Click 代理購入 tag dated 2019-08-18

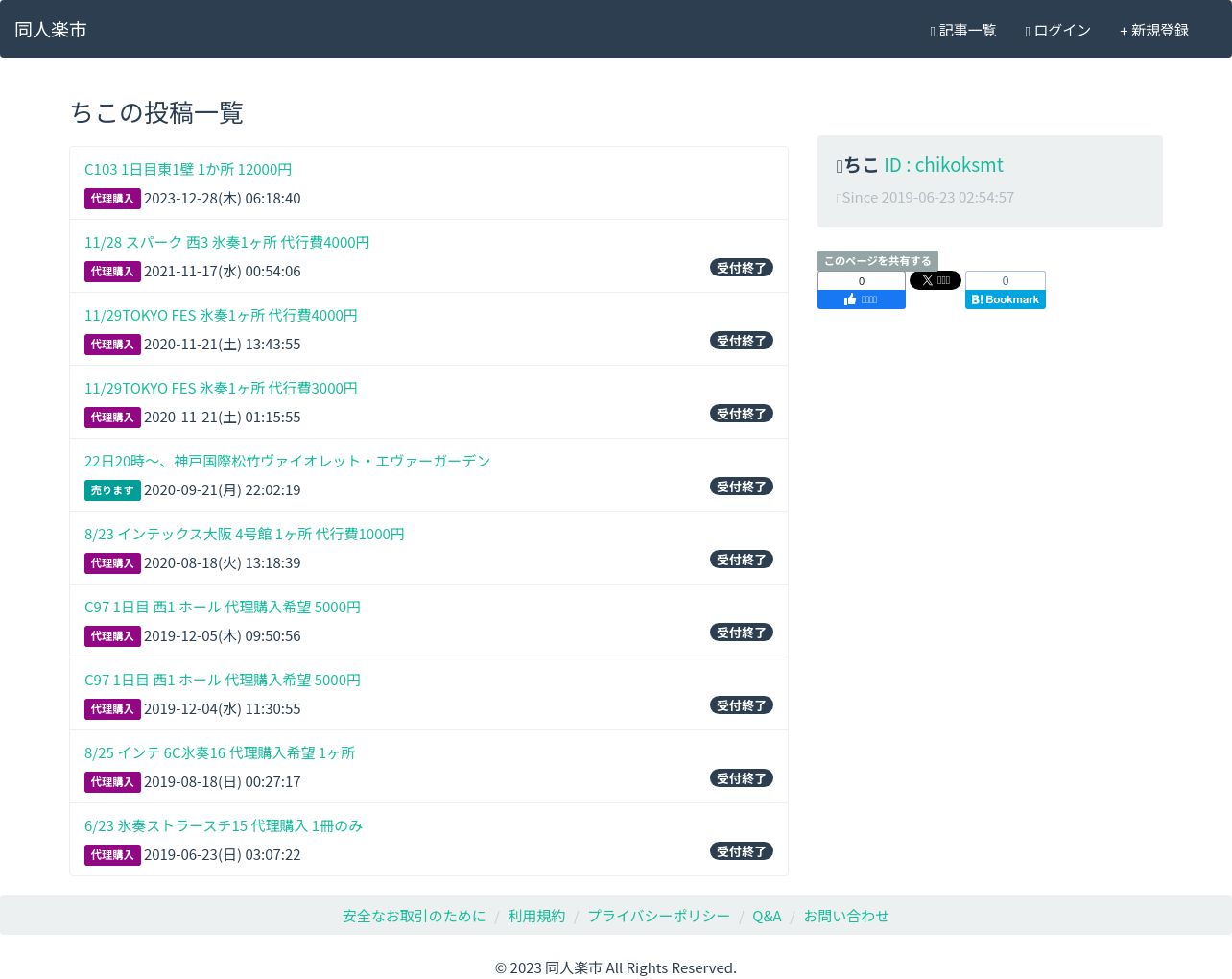(112, 782)
